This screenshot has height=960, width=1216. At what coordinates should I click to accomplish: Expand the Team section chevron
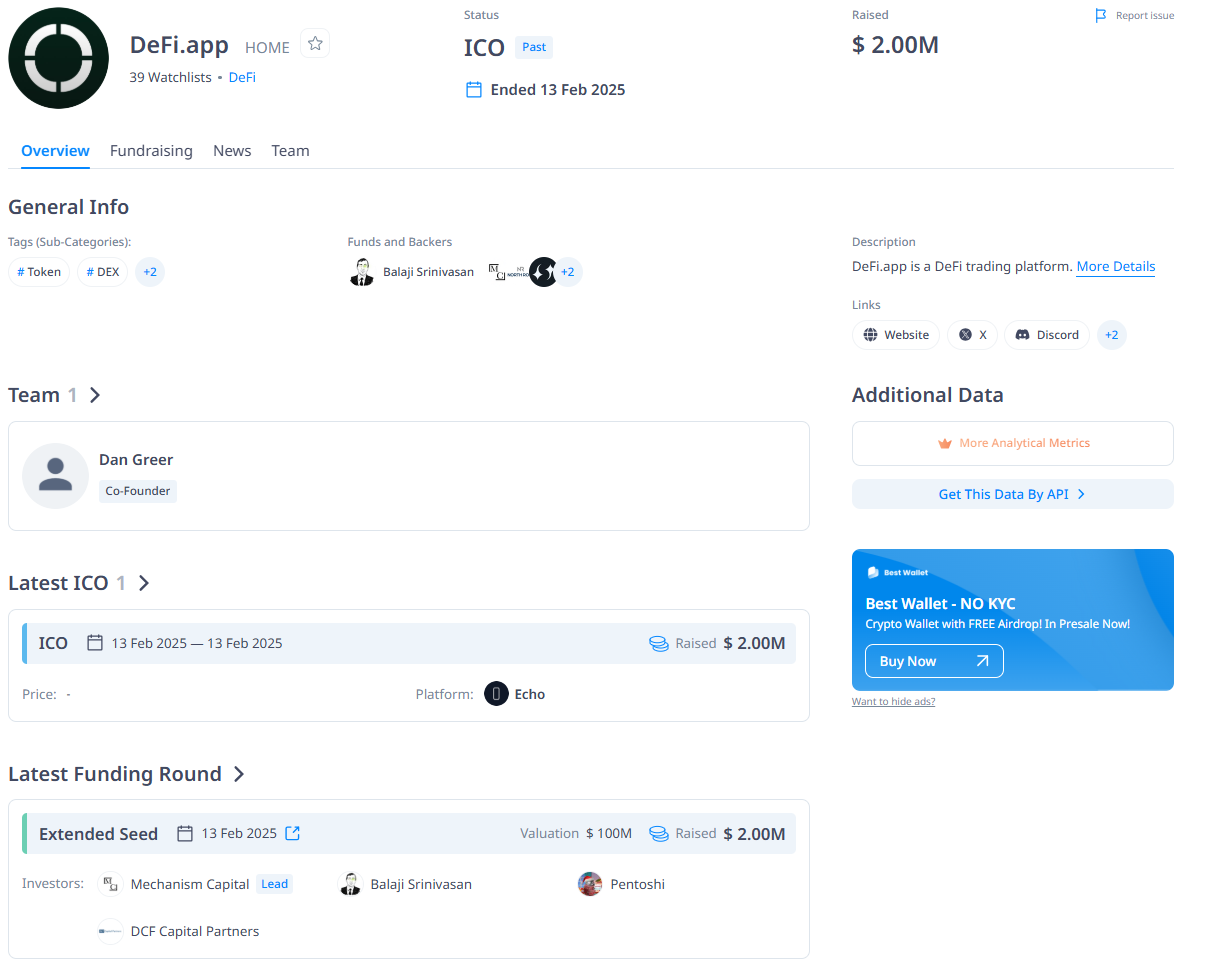point(95,395)
